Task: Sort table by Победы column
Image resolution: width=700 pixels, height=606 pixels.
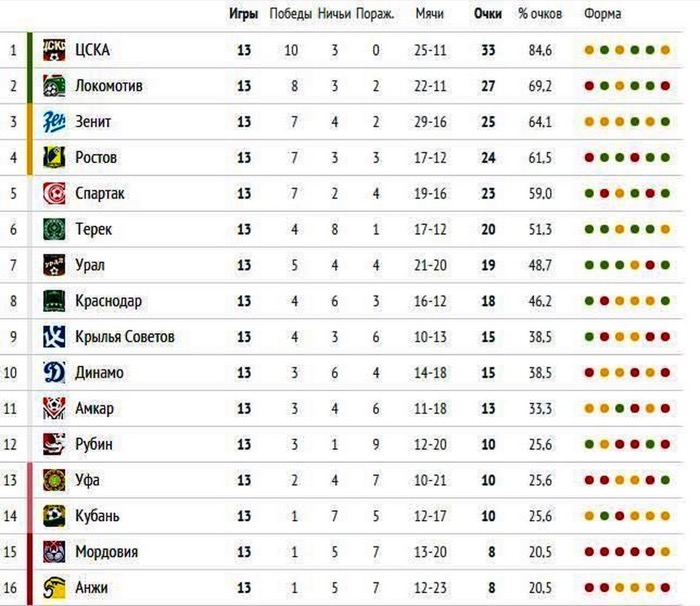Action: click(x=291, y=14)
